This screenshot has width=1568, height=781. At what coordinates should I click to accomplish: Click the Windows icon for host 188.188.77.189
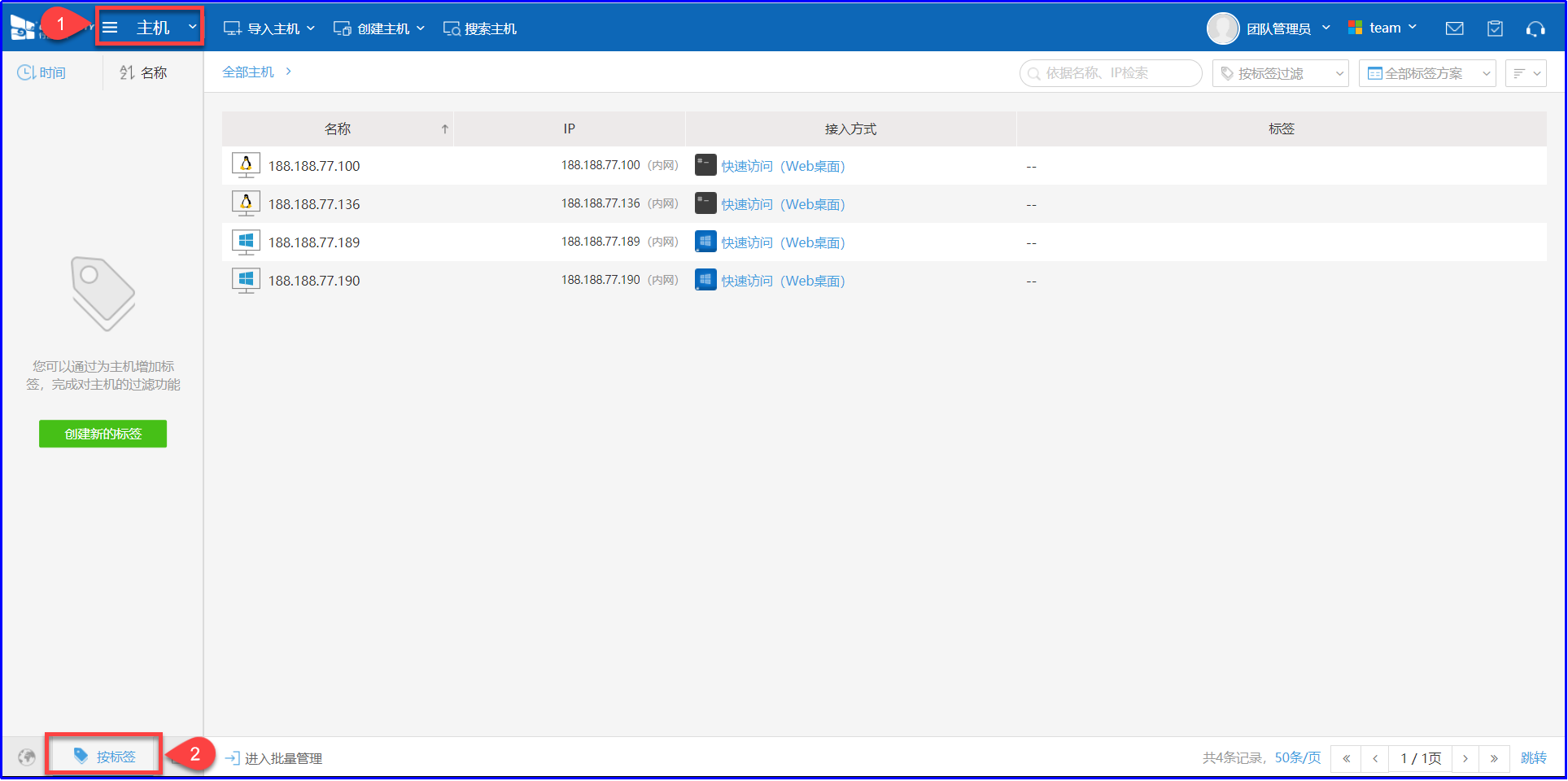(x=246, y=242)
